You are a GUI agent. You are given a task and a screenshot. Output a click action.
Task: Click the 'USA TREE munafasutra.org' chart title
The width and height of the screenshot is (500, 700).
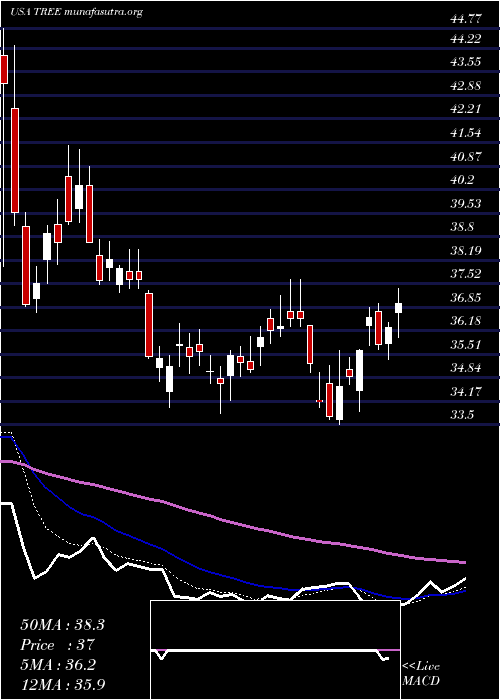click(76, 12)
